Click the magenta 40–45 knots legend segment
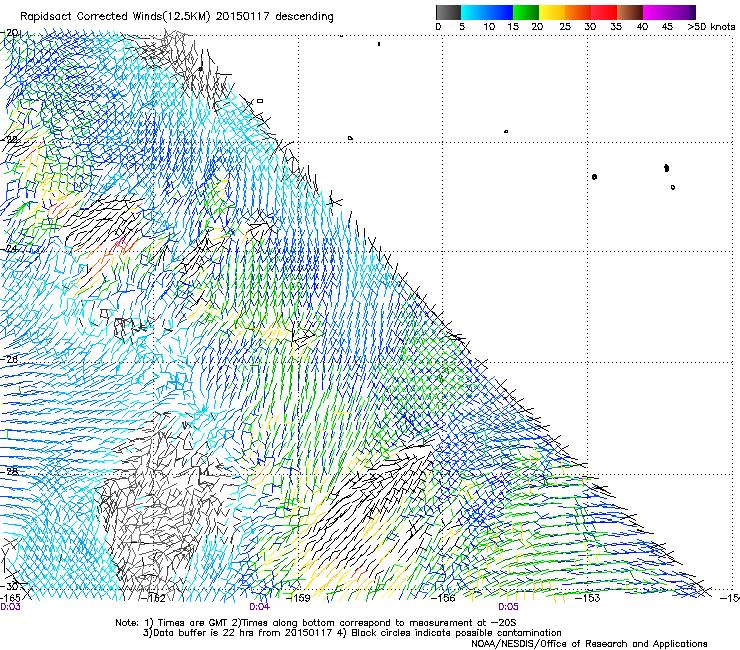 coord(656,12)
